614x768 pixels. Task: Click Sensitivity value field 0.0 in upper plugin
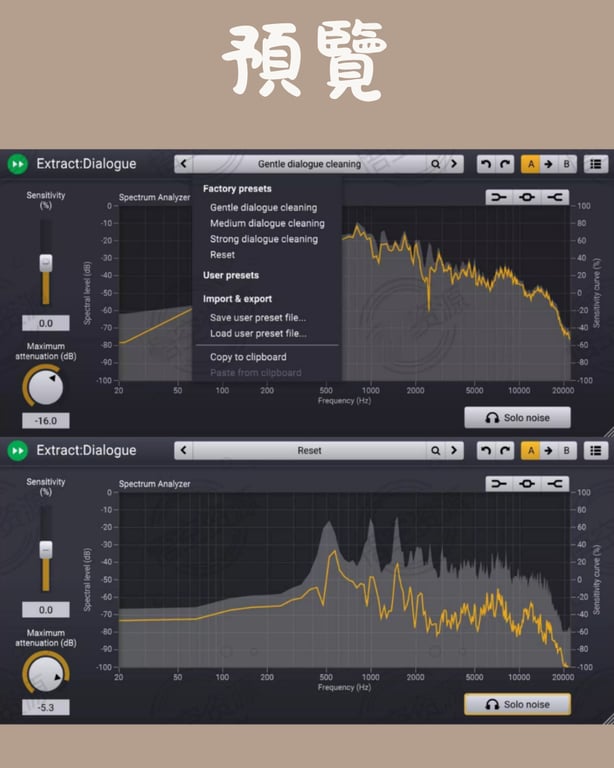(x=46, y=323)
